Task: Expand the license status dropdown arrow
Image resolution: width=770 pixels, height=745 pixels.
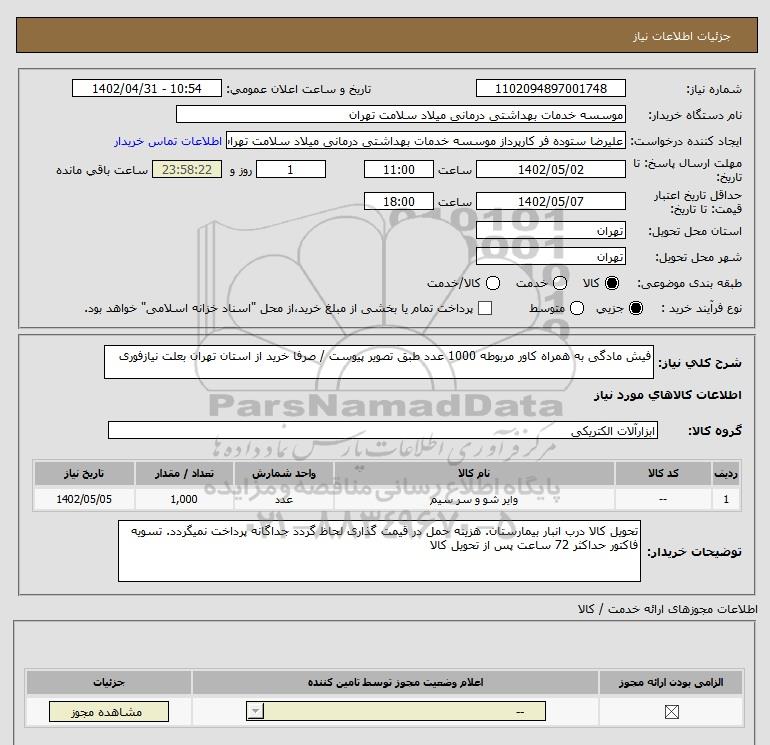Action: tap(256, 712)
